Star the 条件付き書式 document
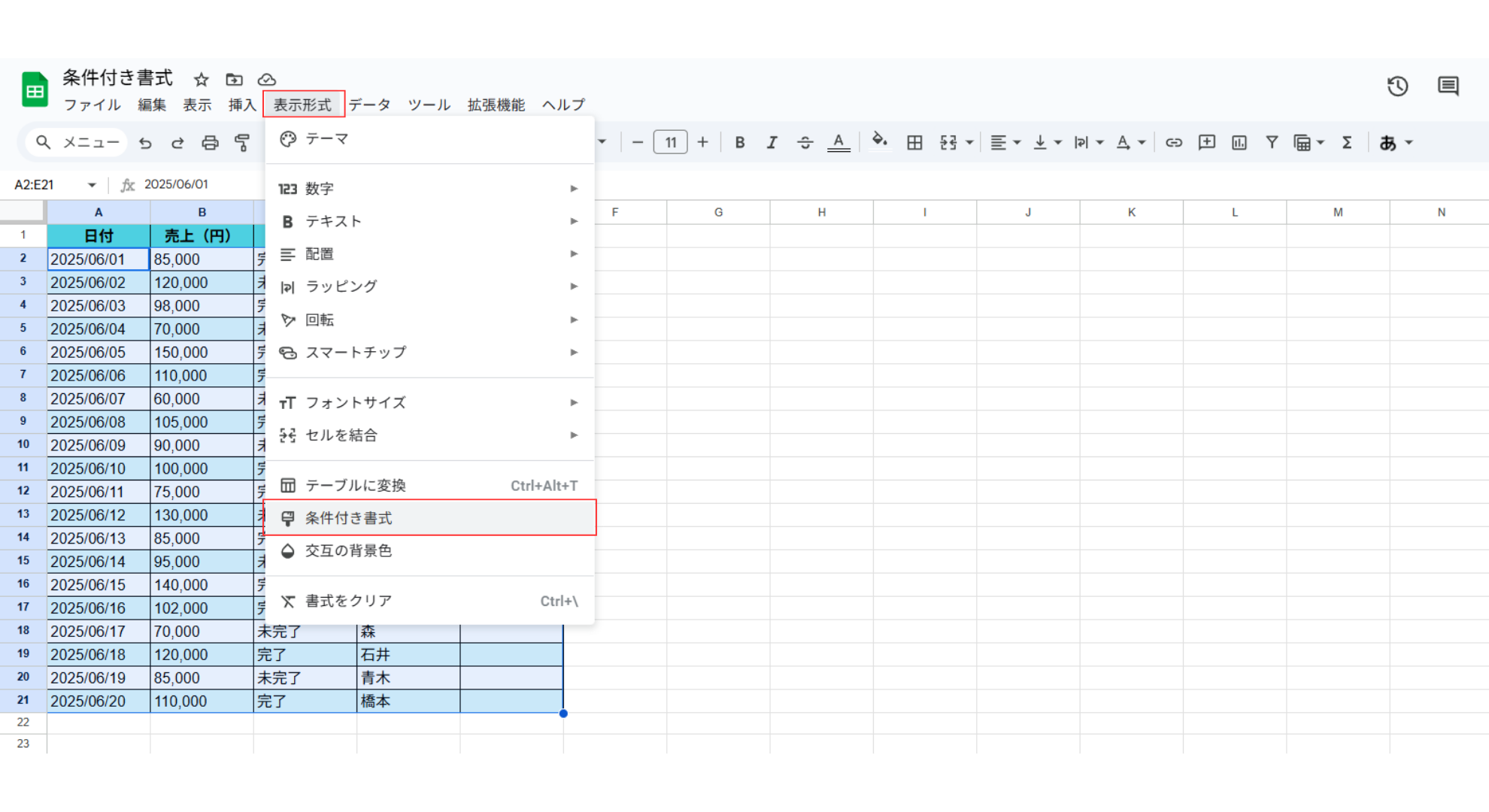 click(201, 79)
